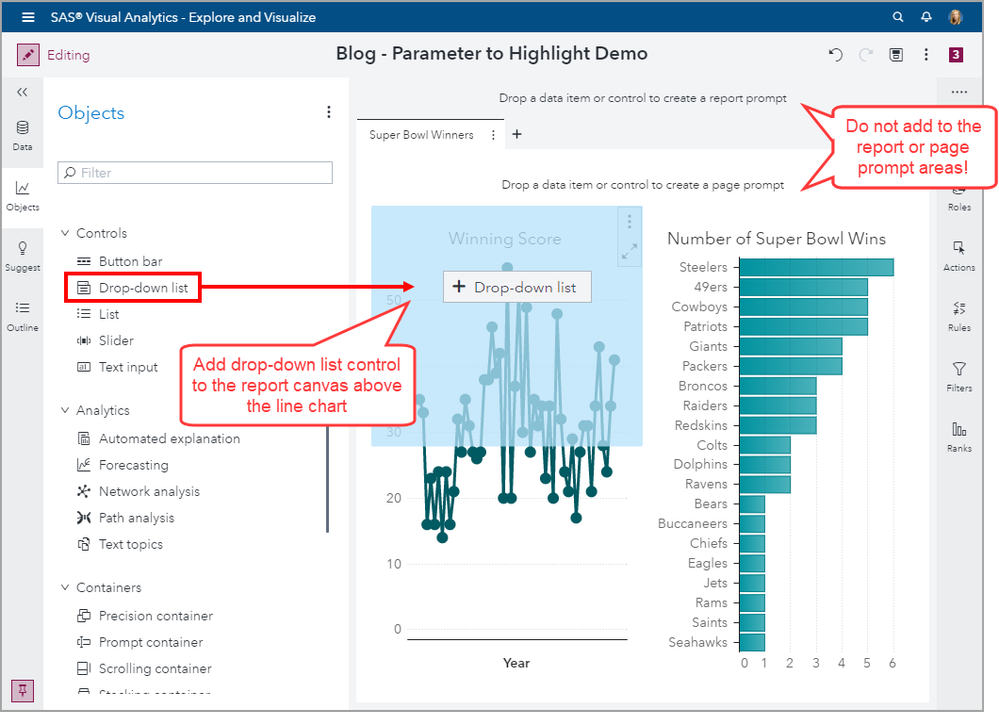999x712 pixels.
Task: Click the undo arrow icon
Action: [x=835, y=55]
